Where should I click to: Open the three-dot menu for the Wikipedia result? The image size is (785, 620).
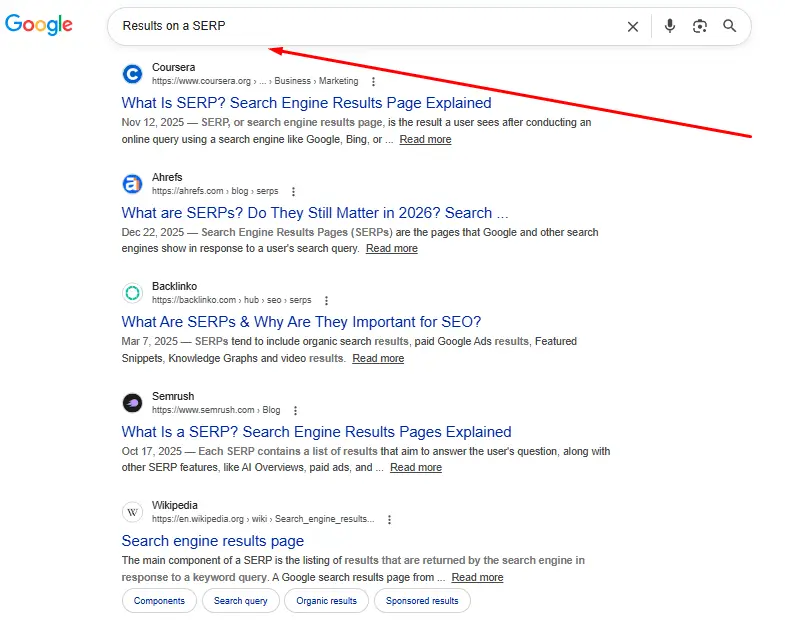coord(389,520)
